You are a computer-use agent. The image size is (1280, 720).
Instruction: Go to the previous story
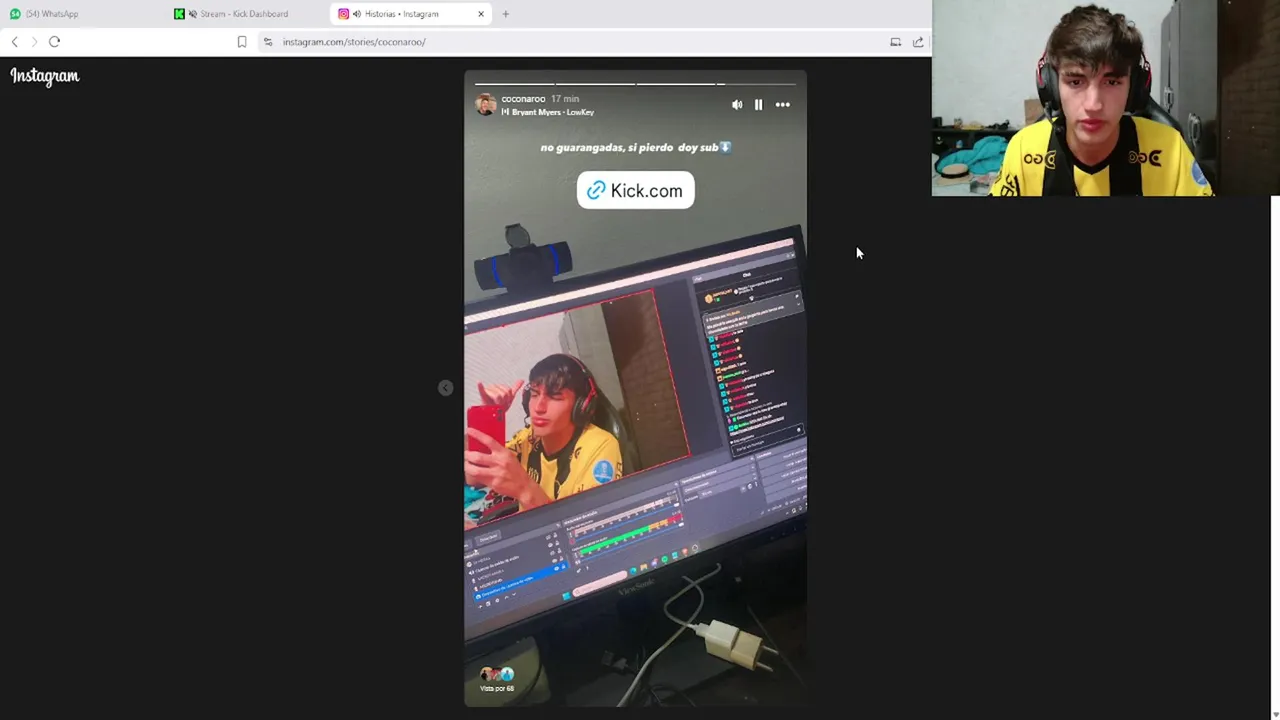coord(445,388)
